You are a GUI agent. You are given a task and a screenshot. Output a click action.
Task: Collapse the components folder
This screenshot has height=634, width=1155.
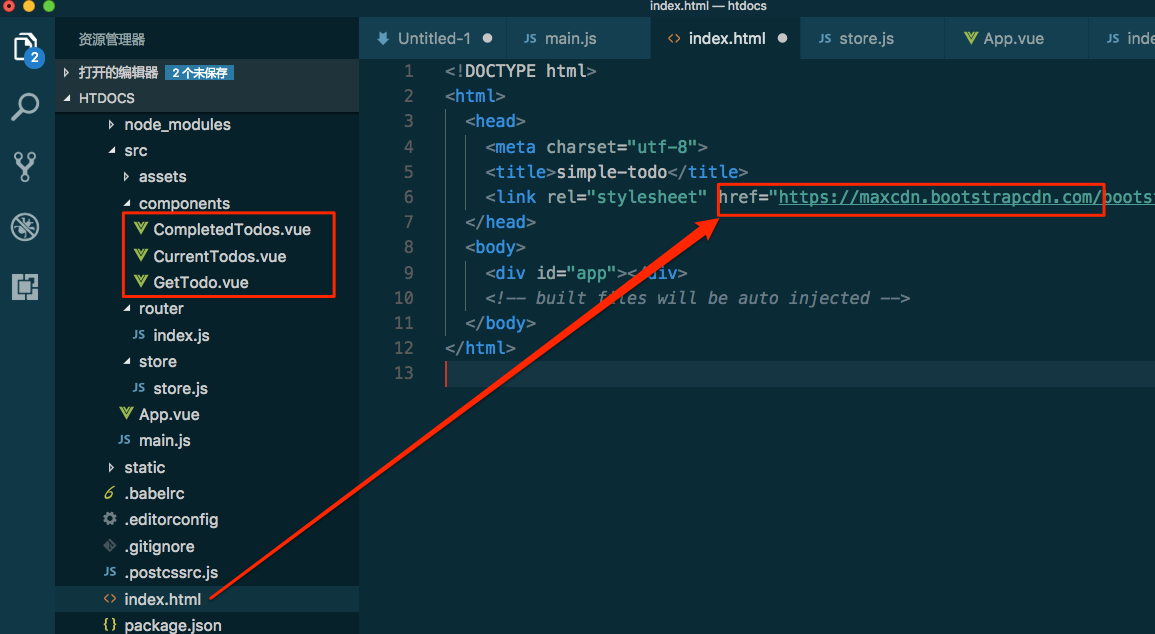[127, 203]
